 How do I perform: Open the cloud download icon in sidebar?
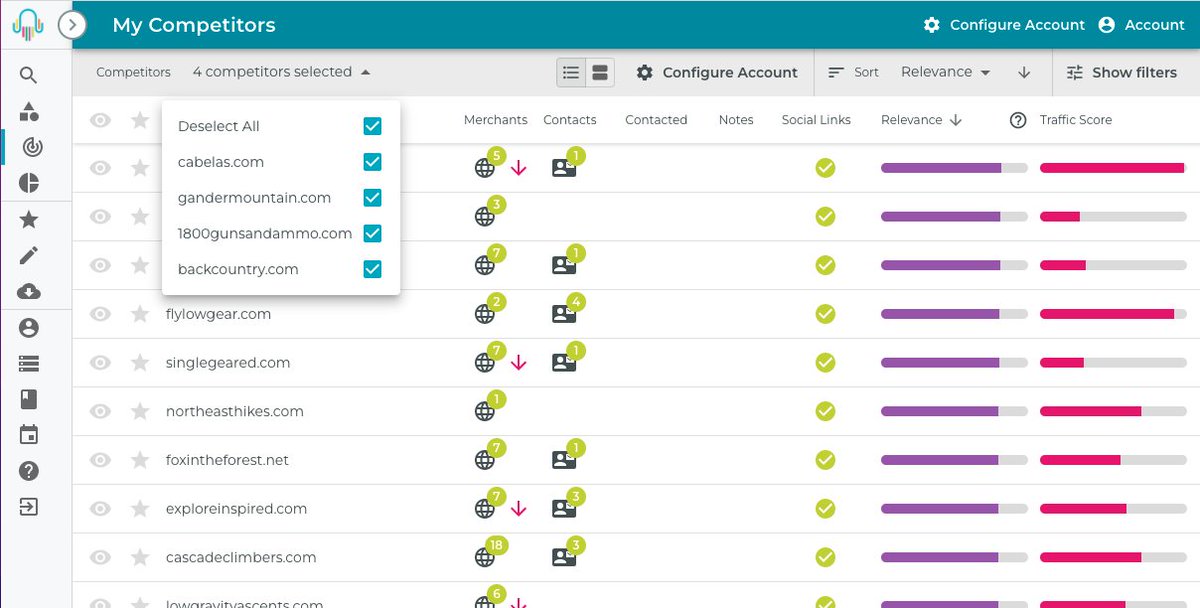coord(29,291)
